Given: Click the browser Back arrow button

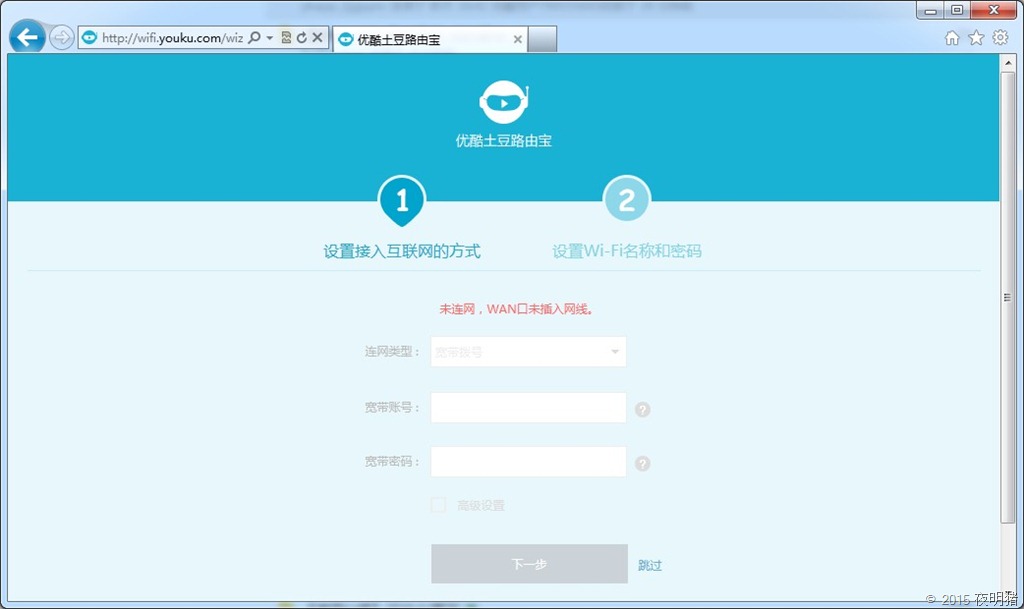Looking at the screenshot, I should (27, 38).
